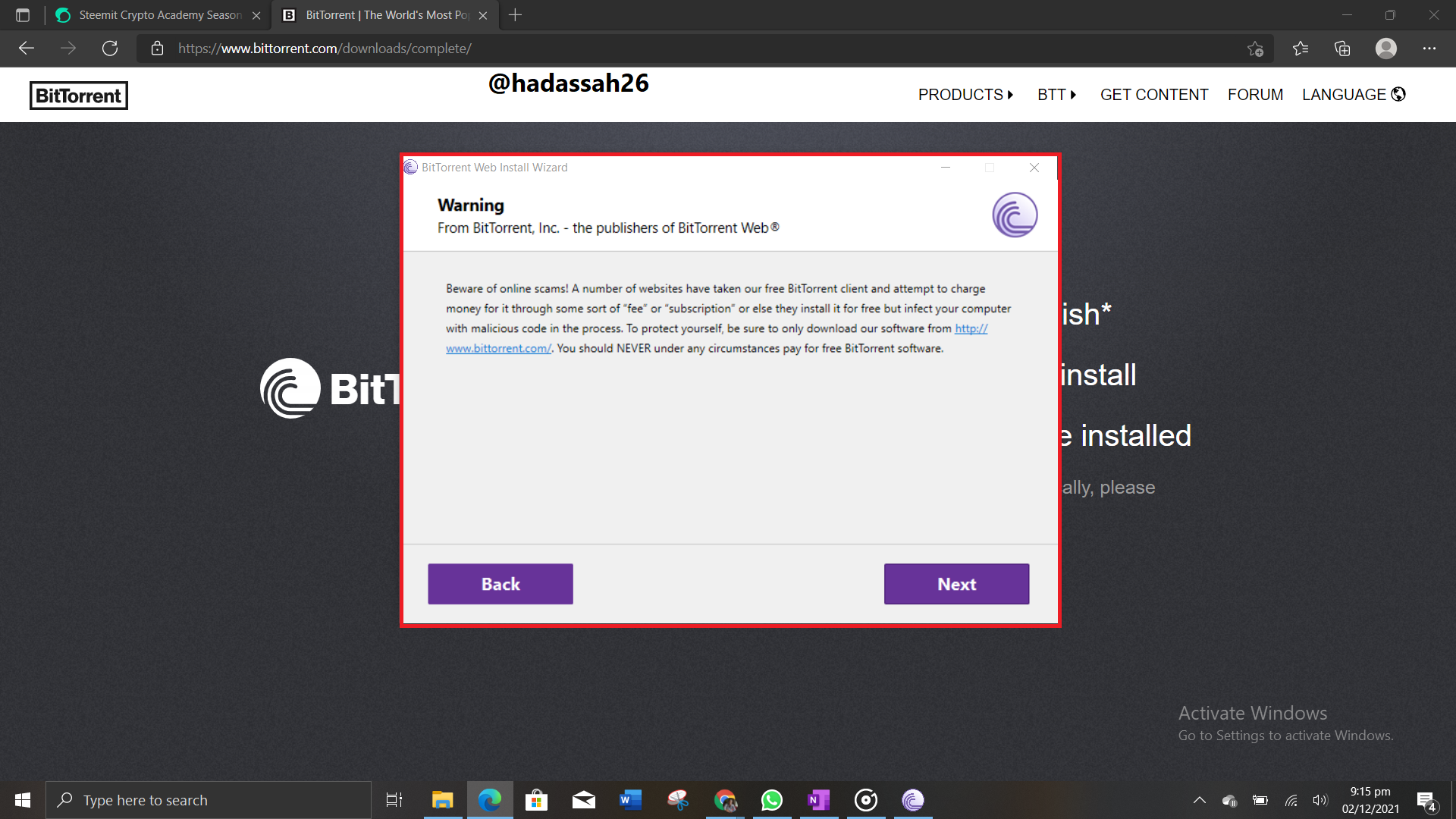Open browser Collections
This screenshot has width=1456, height=819.
[x=1342, y=49]
